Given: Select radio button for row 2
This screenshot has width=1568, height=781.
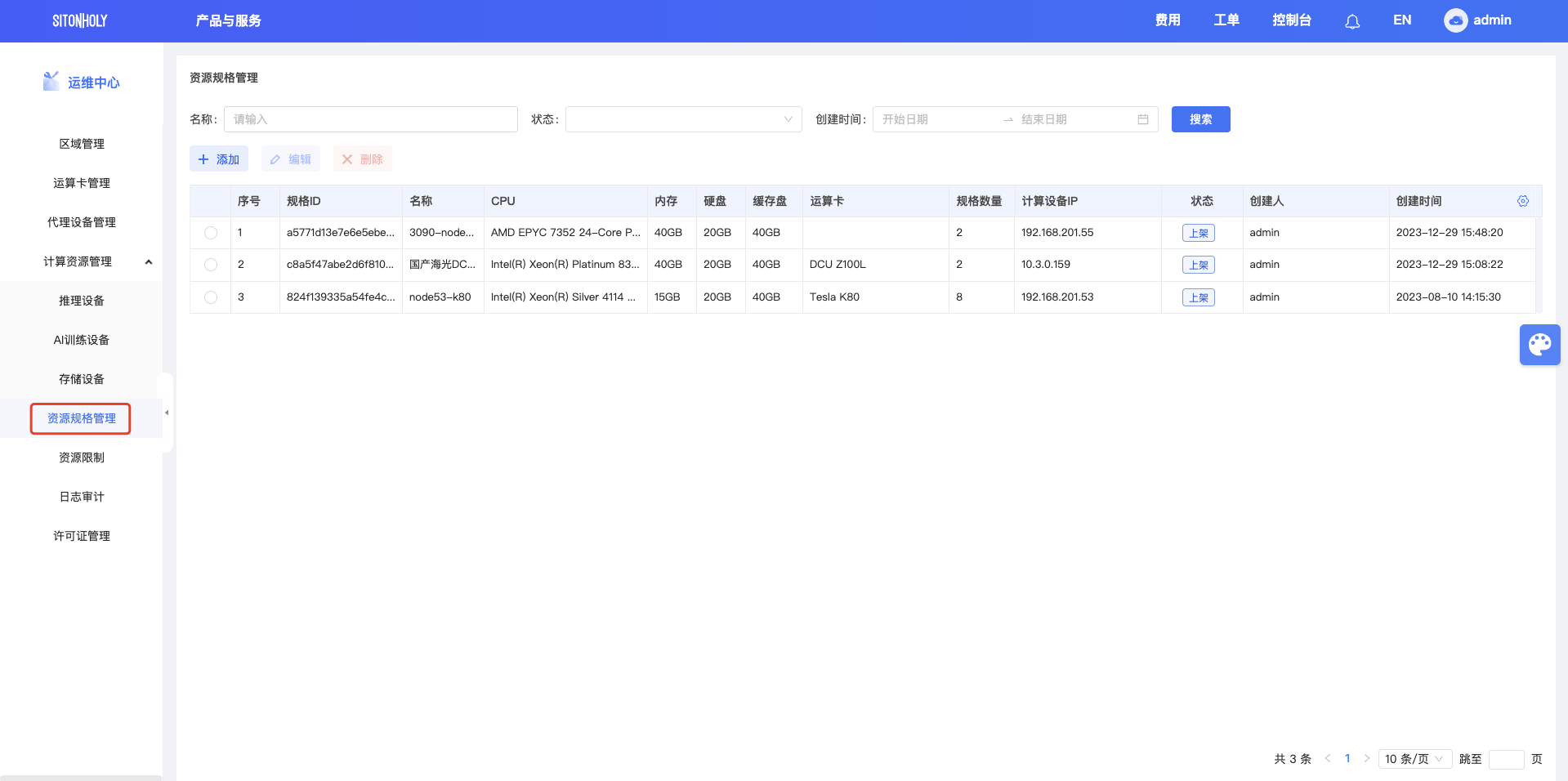Looking at the screenshot, I should (x=211, y=265).
